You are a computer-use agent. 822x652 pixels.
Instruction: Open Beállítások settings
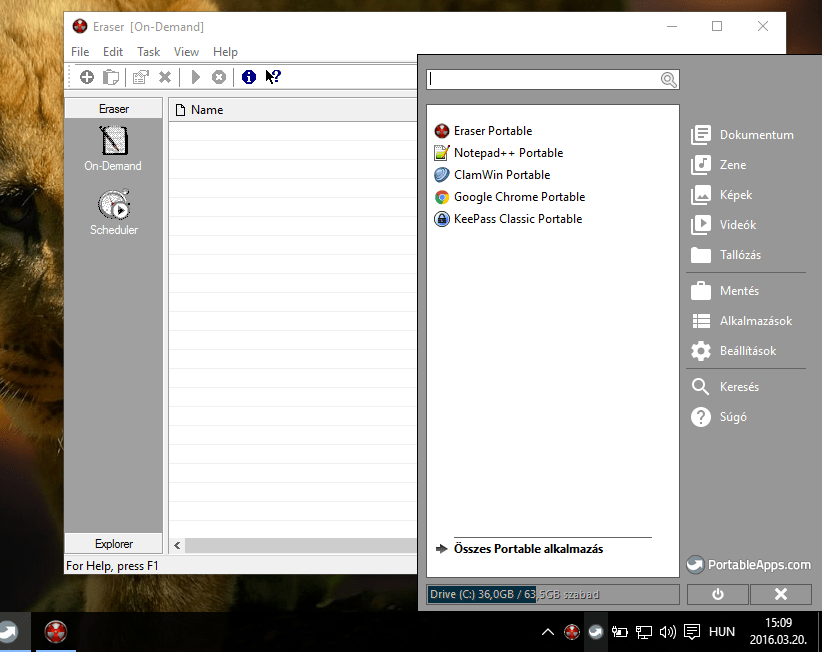pyautogui.click(x=733, y=351)
